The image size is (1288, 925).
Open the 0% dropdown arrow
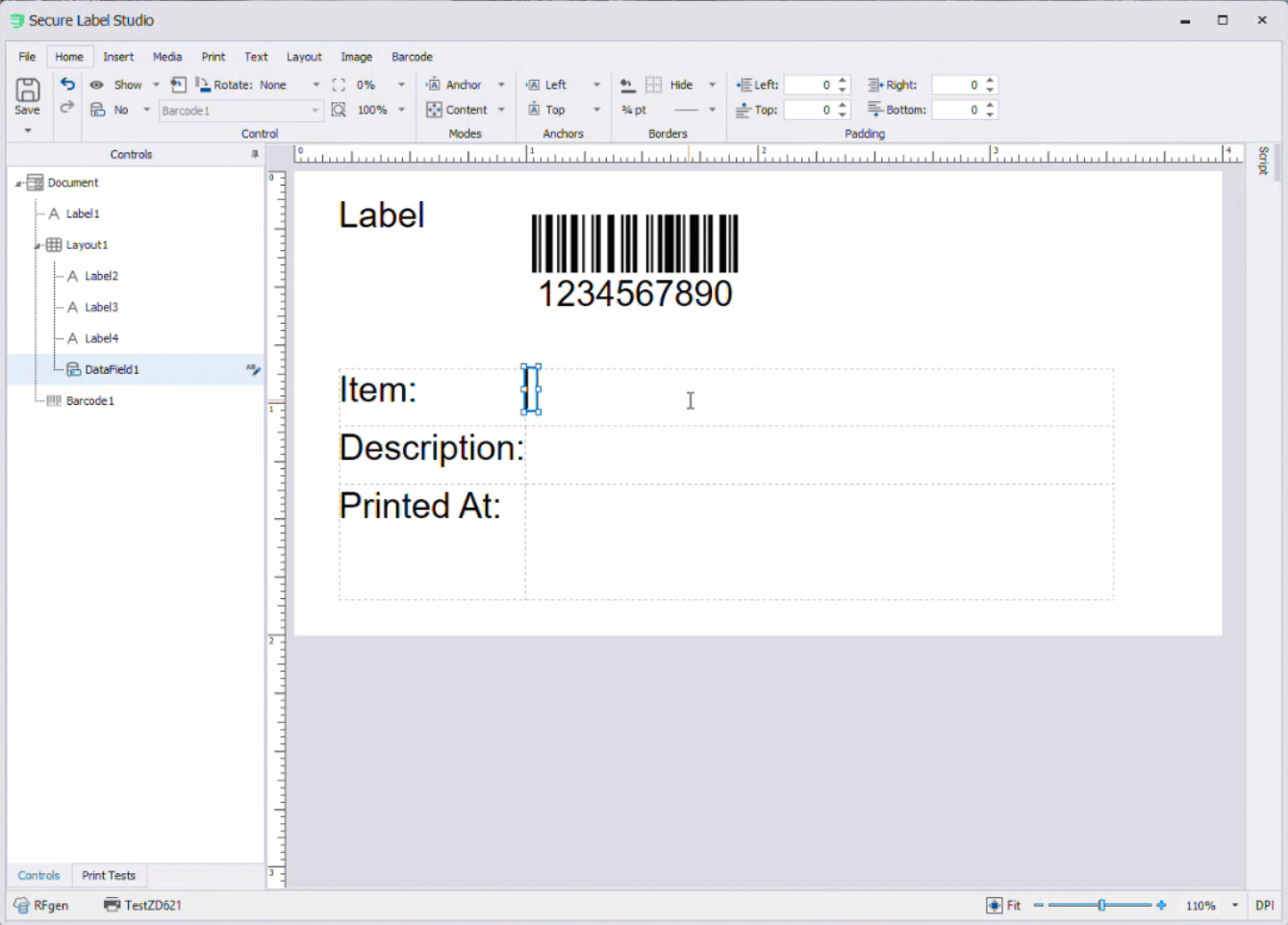[401, 85]
